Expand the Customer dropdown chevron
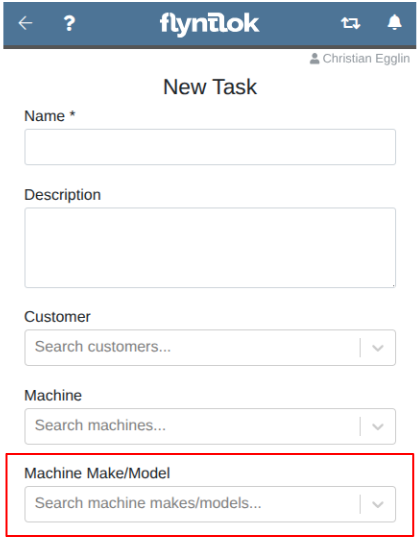This screenshot has width=418, height=559. pos(378,348)
